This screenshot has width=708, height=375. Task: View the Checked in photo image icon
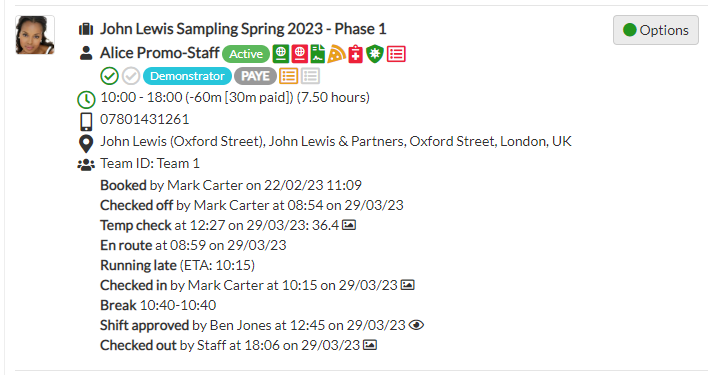point(408,285)
